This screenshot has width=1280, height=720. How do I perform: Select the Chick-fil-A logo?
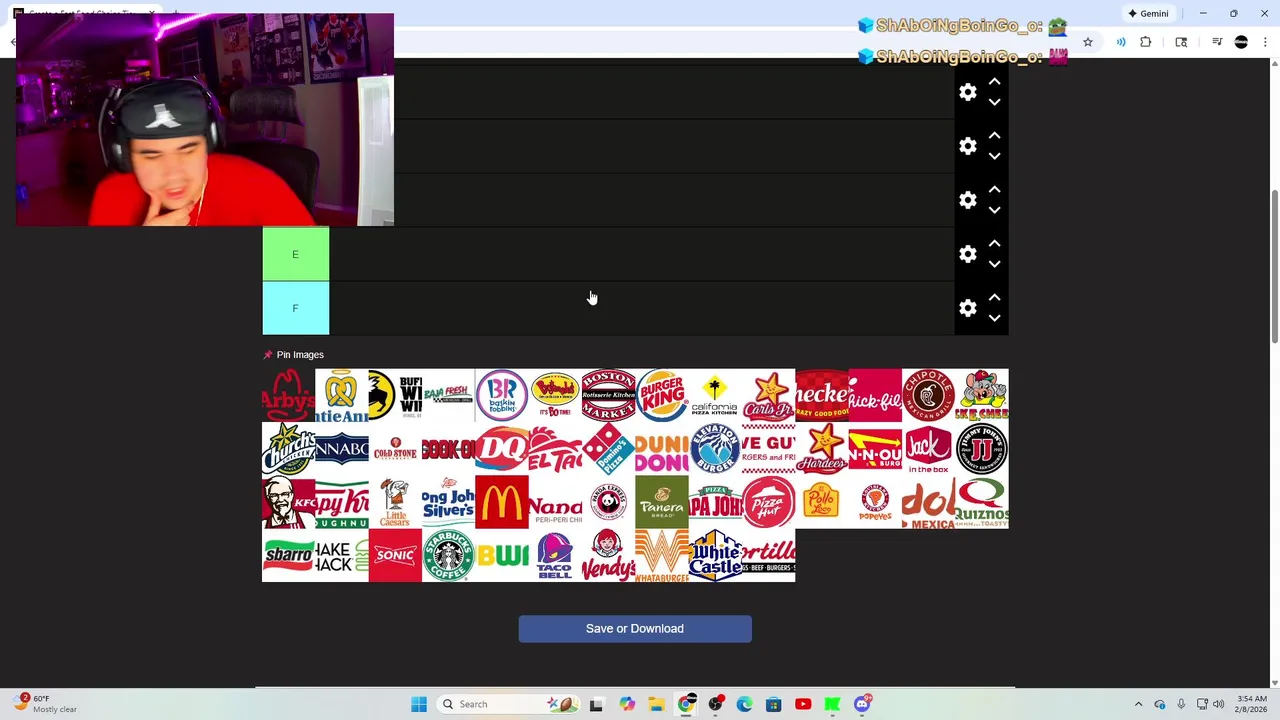click(875, 395)
